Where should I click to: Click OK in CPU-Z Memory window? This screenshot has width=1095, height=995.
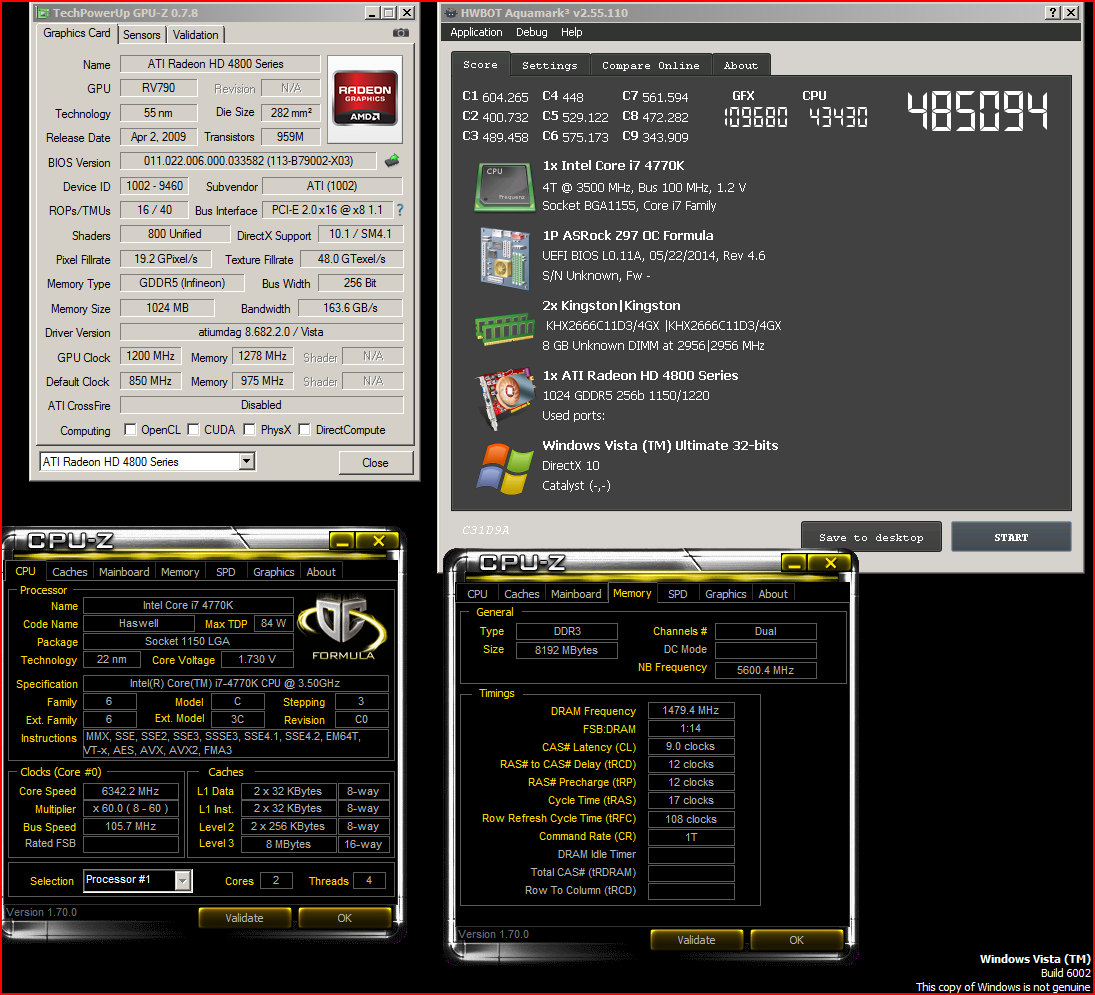(x=796, y=940)
